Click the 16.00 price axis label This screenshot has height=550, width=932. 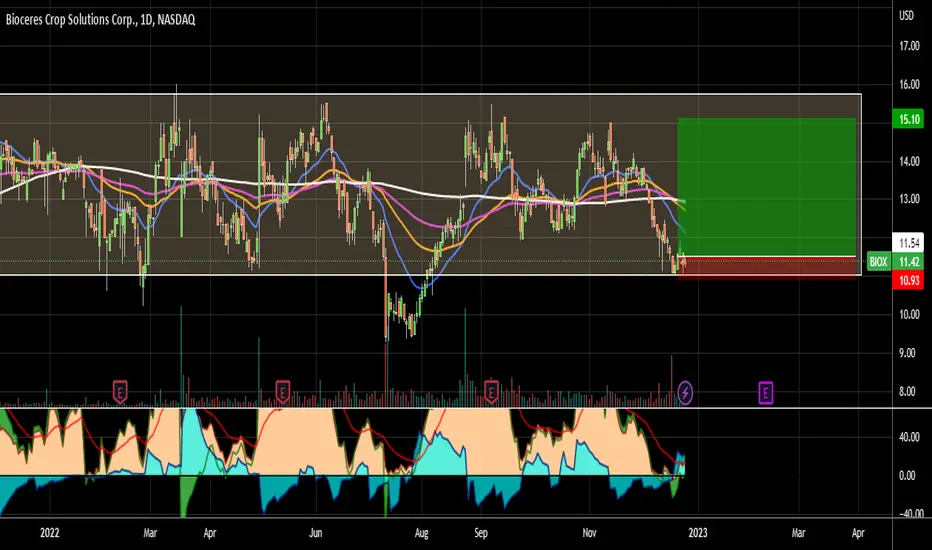click(x=909, y=84)
